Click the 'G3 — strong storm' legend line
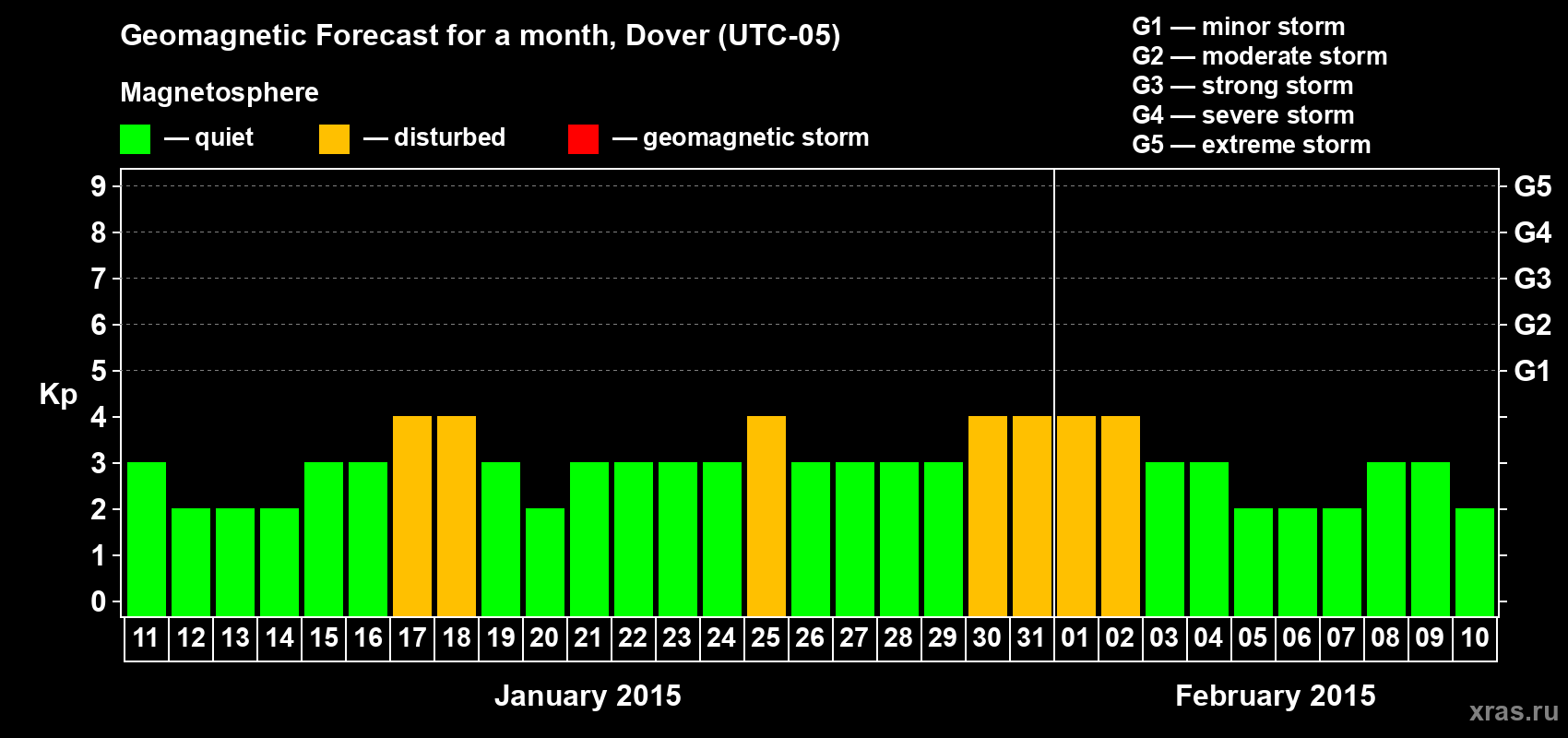 pyautogui.click(x=1242, y=86)
